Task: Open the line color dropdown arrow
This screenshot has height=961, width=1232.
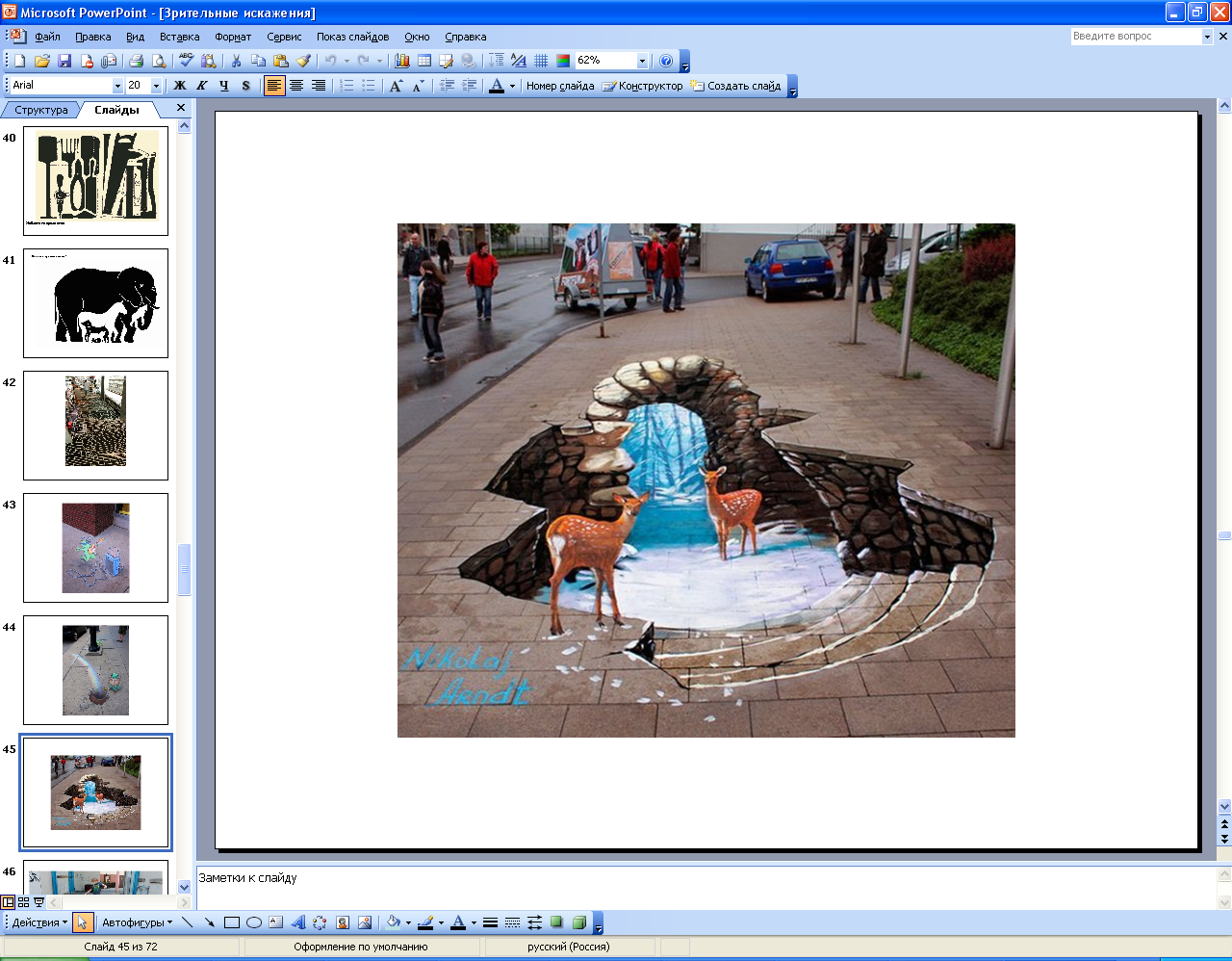Action: (441, 922)
